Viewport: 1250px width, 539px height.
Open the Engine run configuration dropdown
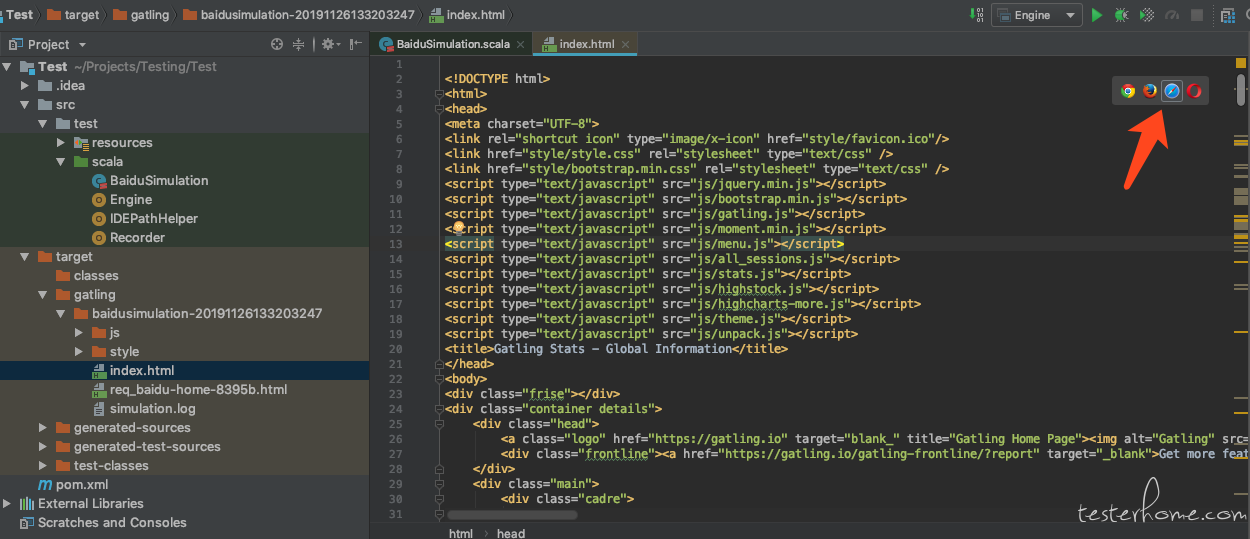1037,15
